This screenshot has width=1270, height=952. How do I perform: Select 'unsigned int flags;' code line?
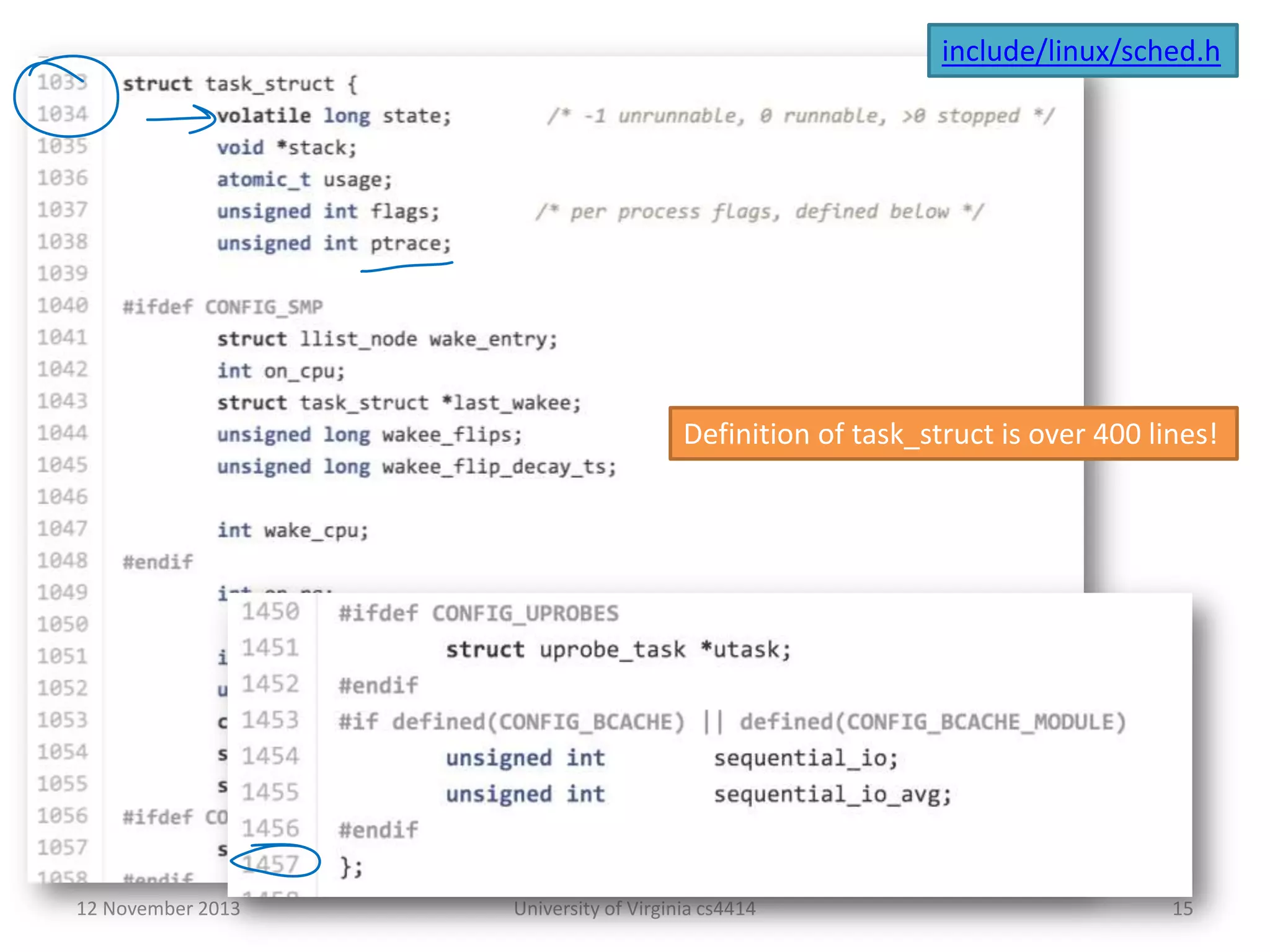[x=328, y=212]
